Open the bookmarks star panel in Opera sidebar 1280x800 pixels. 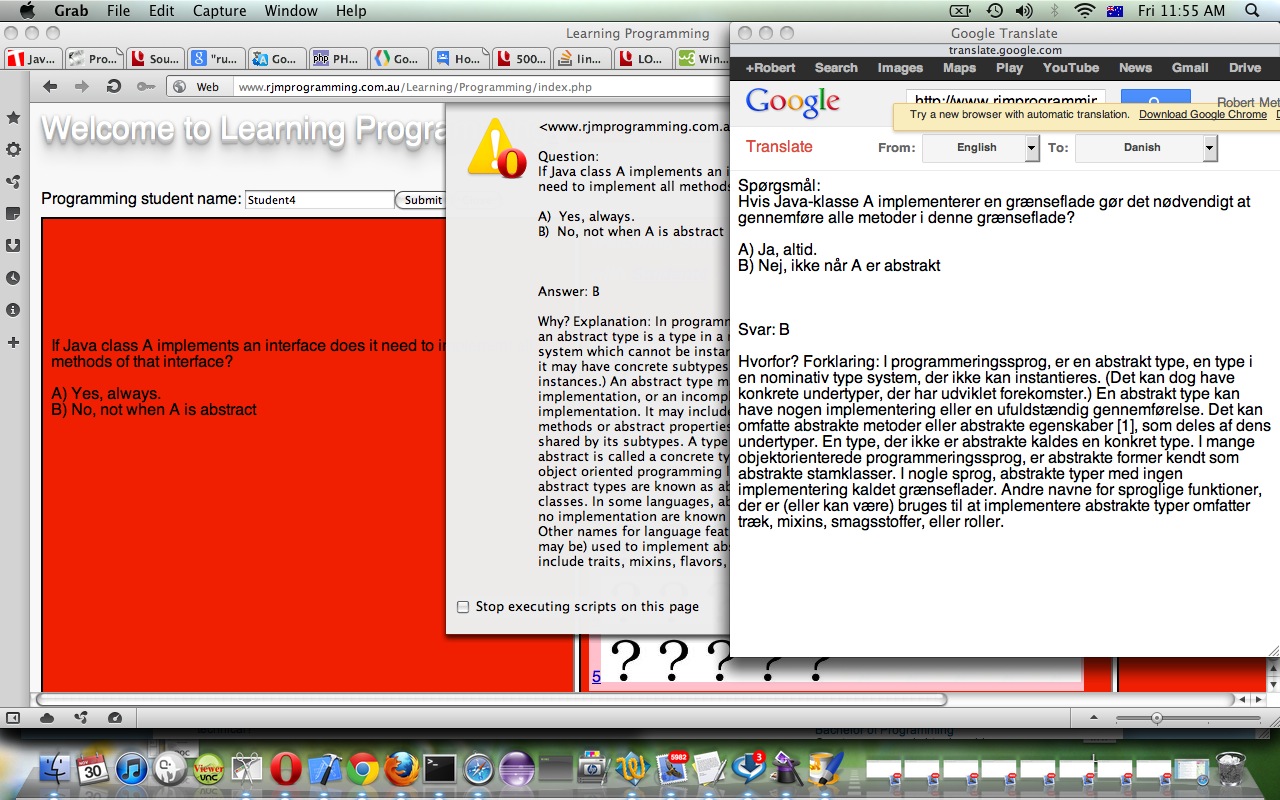[13, 118]
